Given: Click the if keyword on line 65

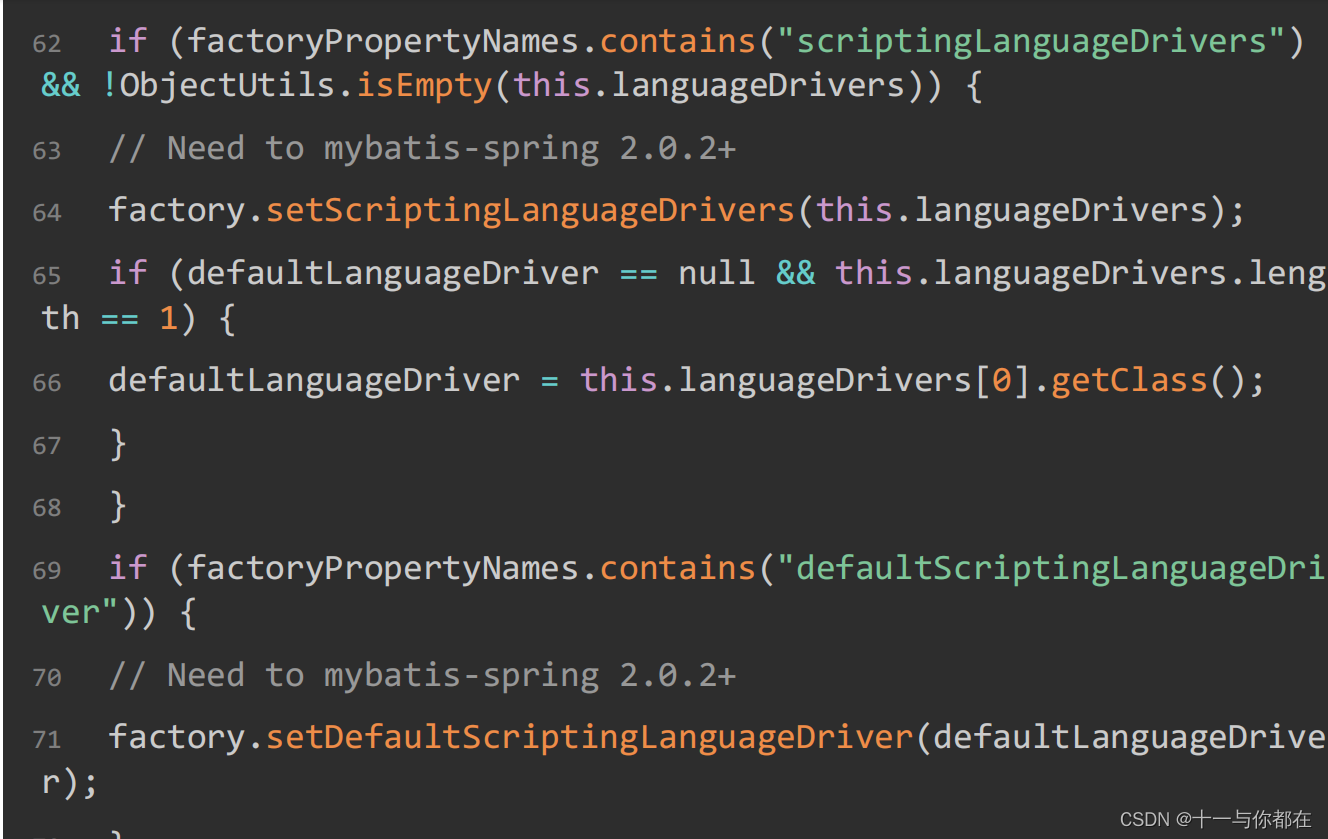Looking at the screenshot, I should click(128, 272).
